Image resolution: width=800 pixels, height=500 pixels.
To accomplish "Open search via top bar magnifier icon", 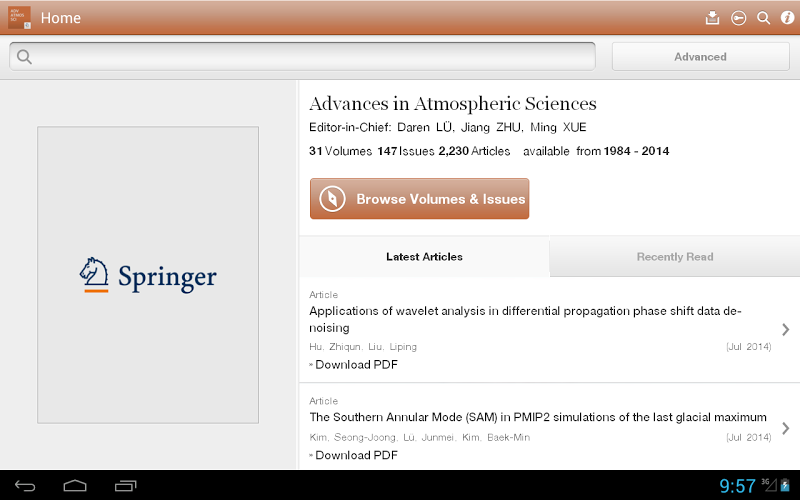I will (x=763, y=18).
